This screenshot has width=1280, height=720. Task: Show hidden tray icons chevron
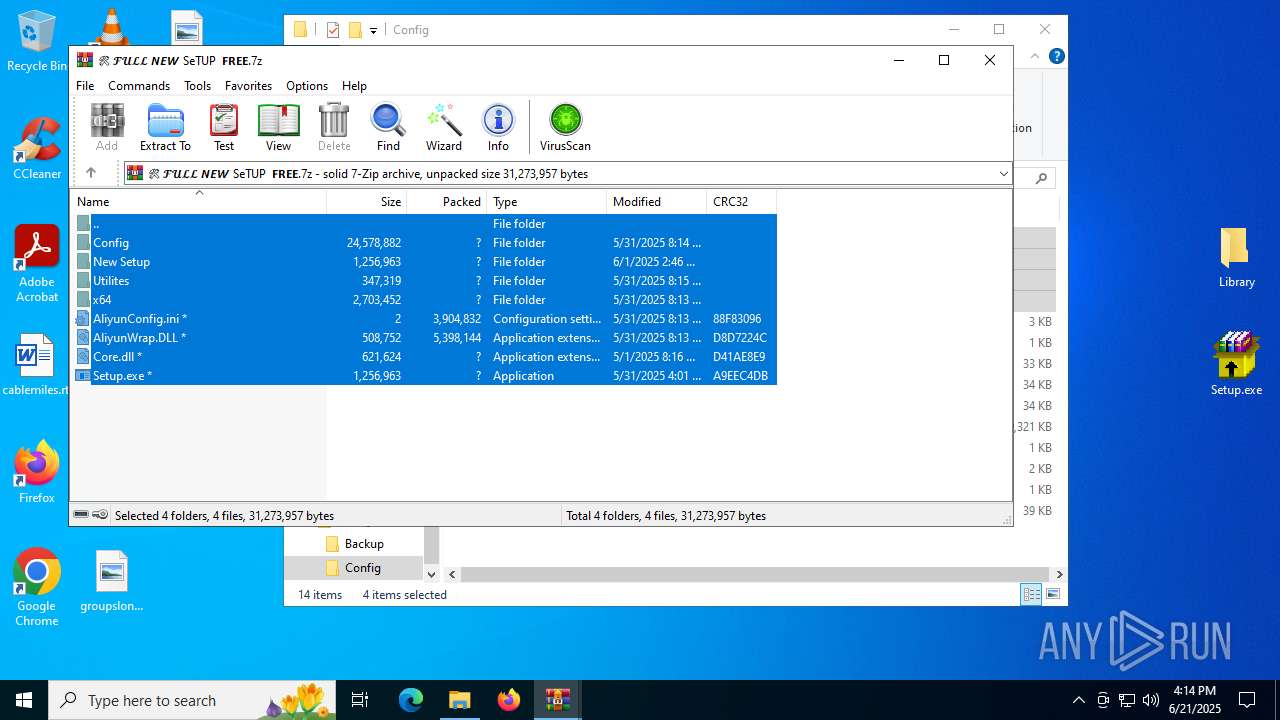click(1078, 700)
